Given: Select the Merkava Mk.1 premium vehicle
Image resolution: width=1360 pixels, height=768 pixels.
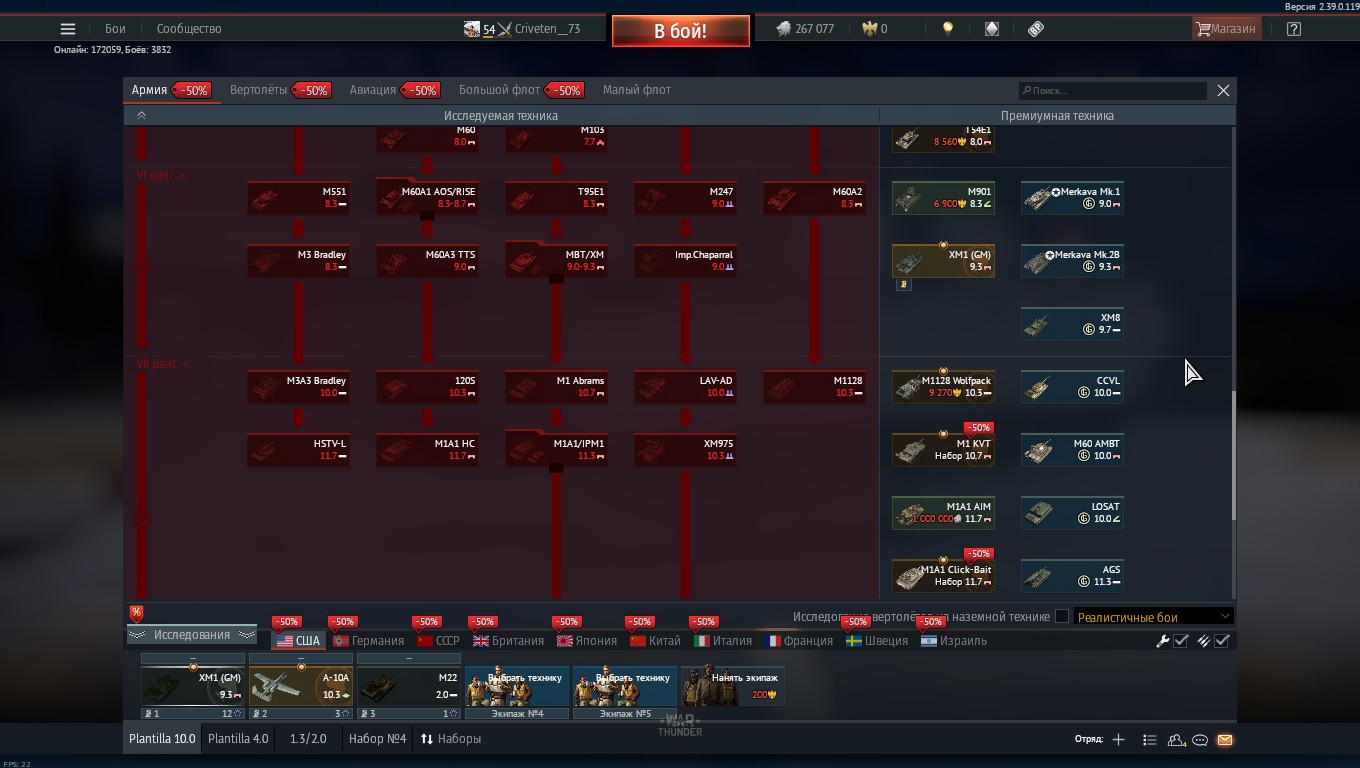Looking at the screenshot, I should pyautogui.click(x=1072, y=198).
